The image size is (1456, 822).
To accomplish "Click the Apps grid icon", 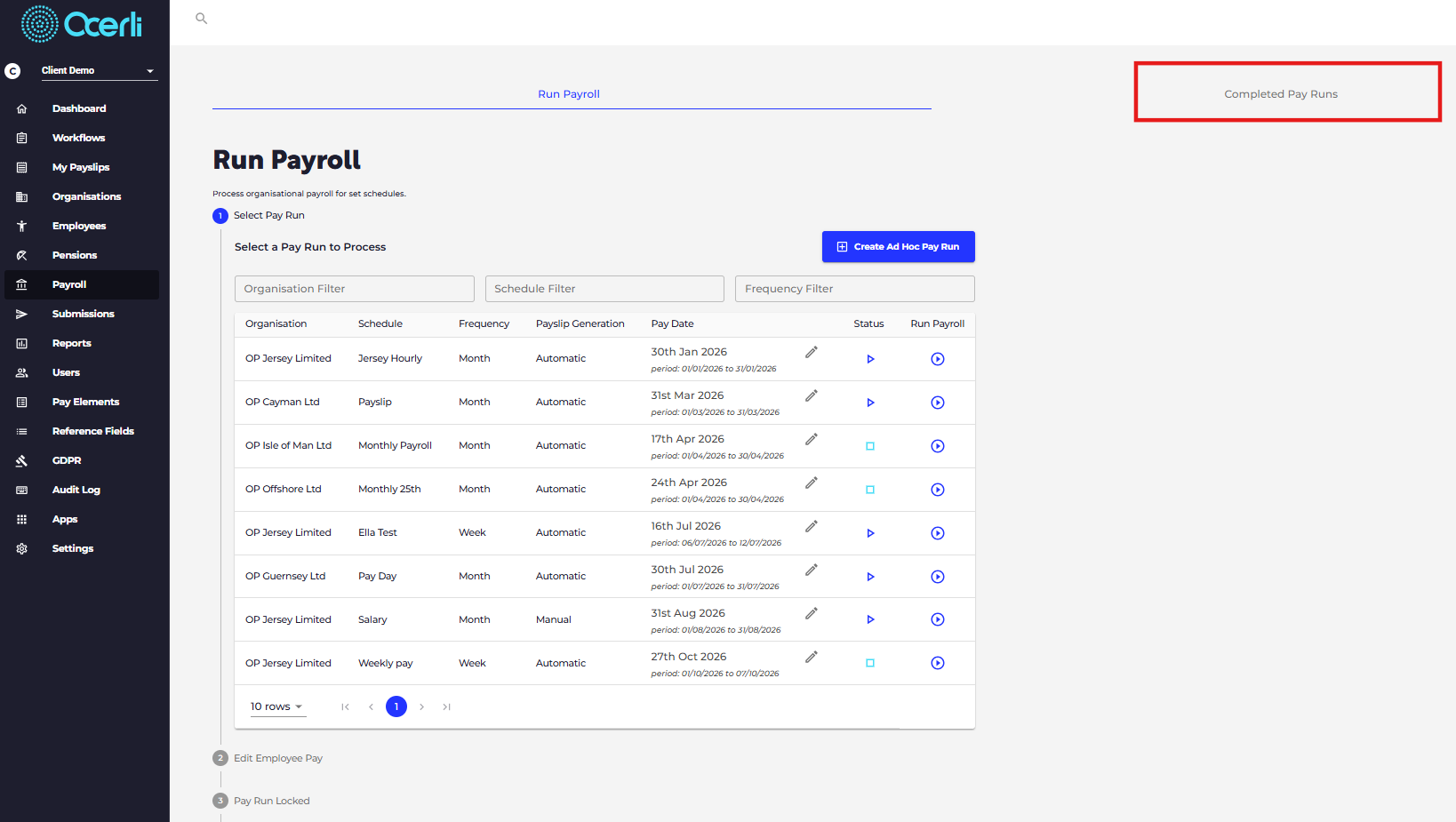I will point(21,519).
